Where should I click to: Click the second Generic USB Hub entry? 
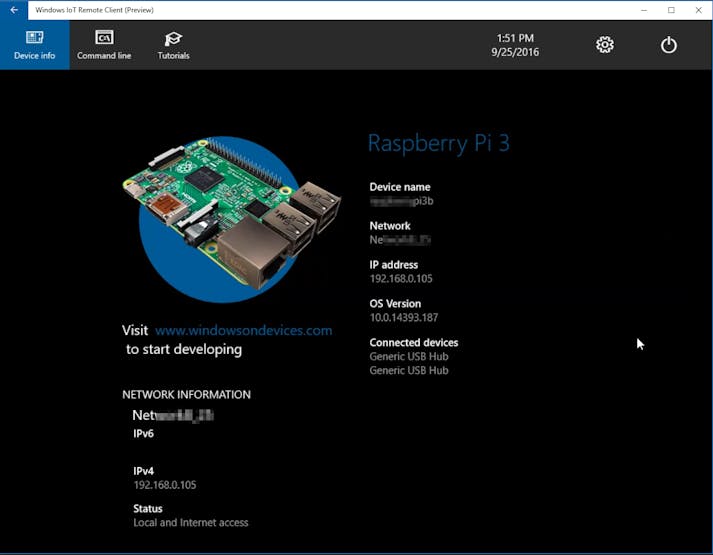click(409, 370)
